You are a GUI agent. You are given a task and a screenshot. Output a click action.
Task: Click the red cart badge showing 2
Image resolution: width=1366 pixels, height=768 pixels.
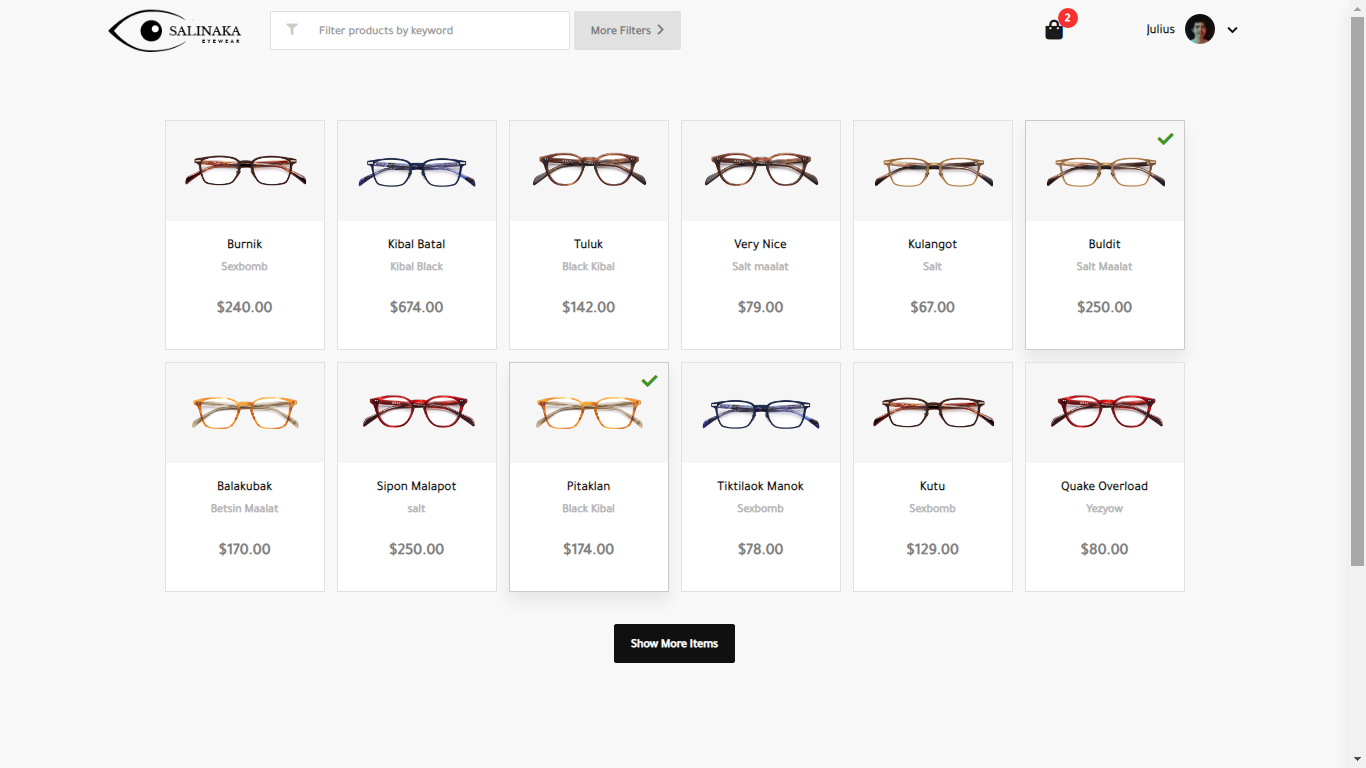pyautogui.click(x=1068, y=18)
